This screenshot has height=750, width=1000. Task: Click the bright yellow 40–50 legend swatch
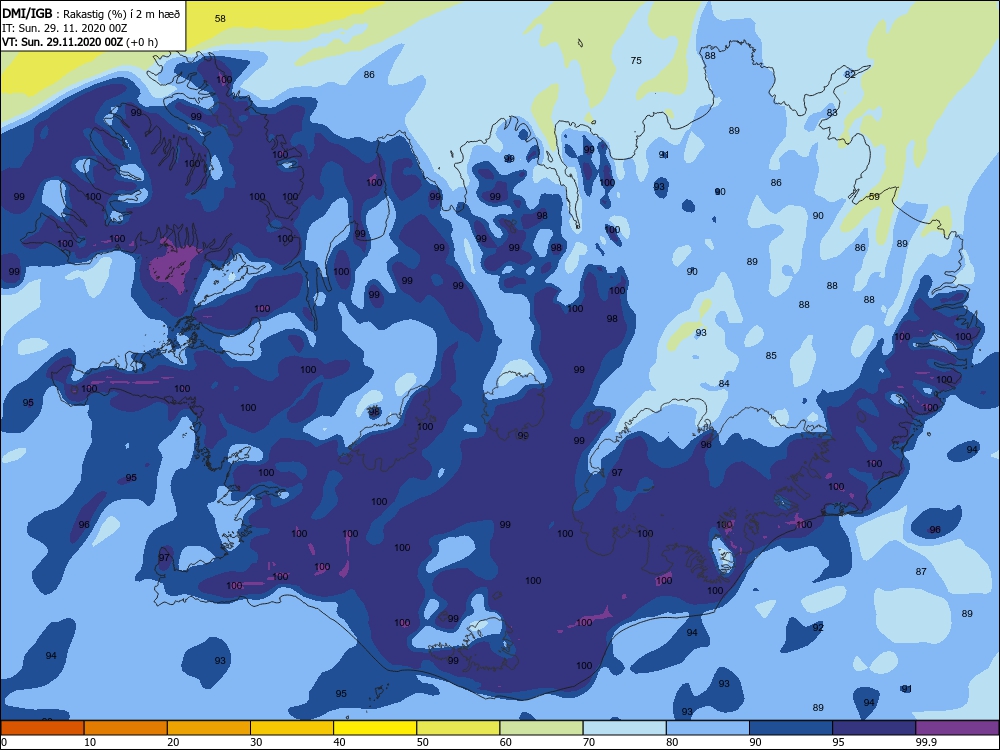375,728
